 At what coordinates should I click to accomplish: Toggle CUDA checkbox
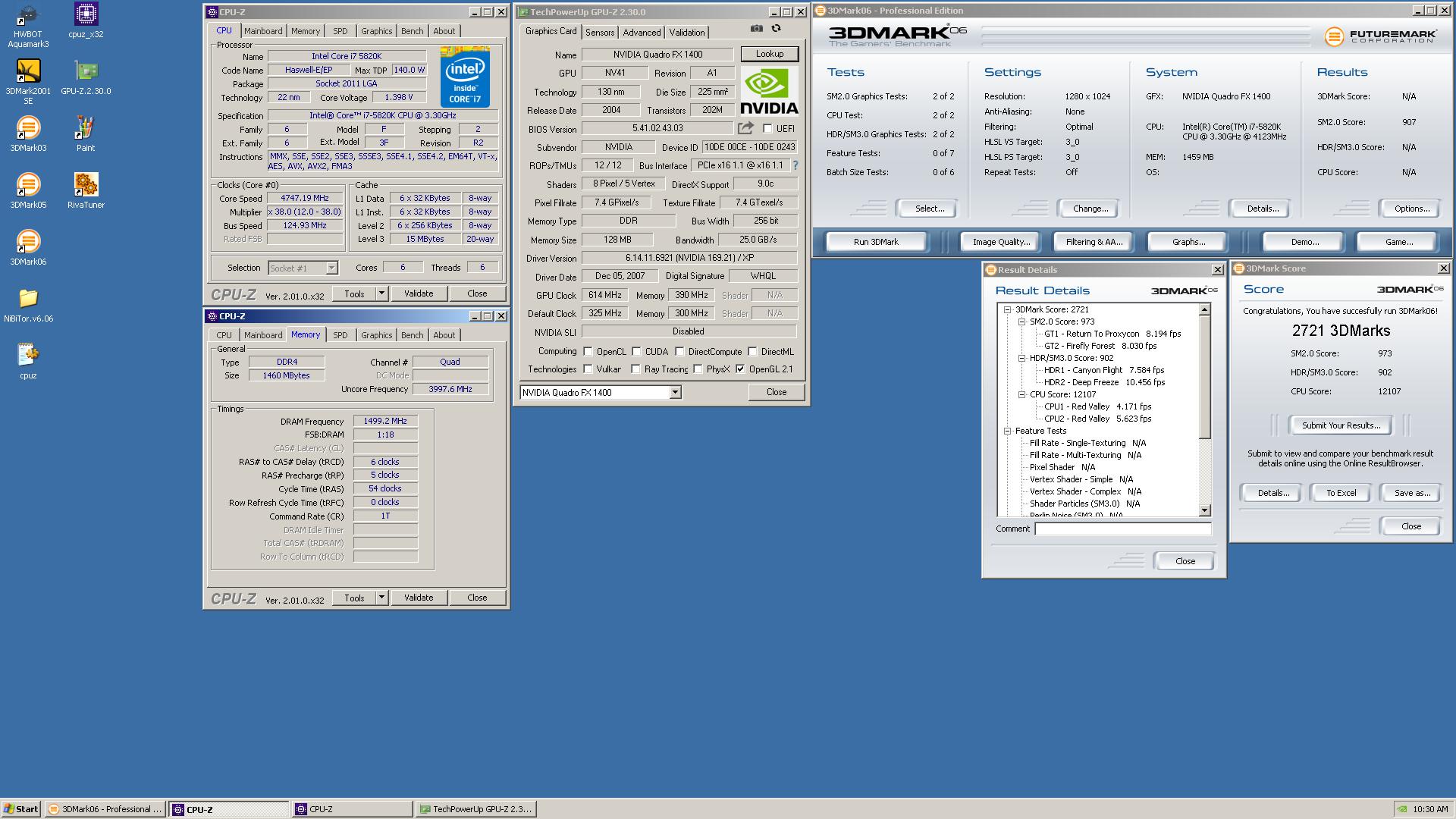coord(636,352)
